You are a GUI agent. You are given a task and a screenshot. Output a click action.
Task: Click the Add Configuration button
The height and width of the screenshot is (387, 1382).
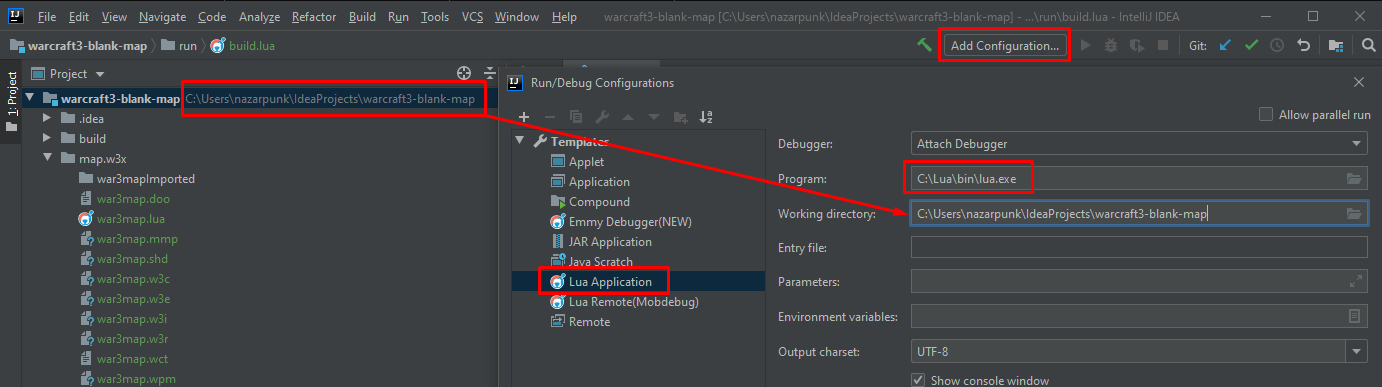1004,46
